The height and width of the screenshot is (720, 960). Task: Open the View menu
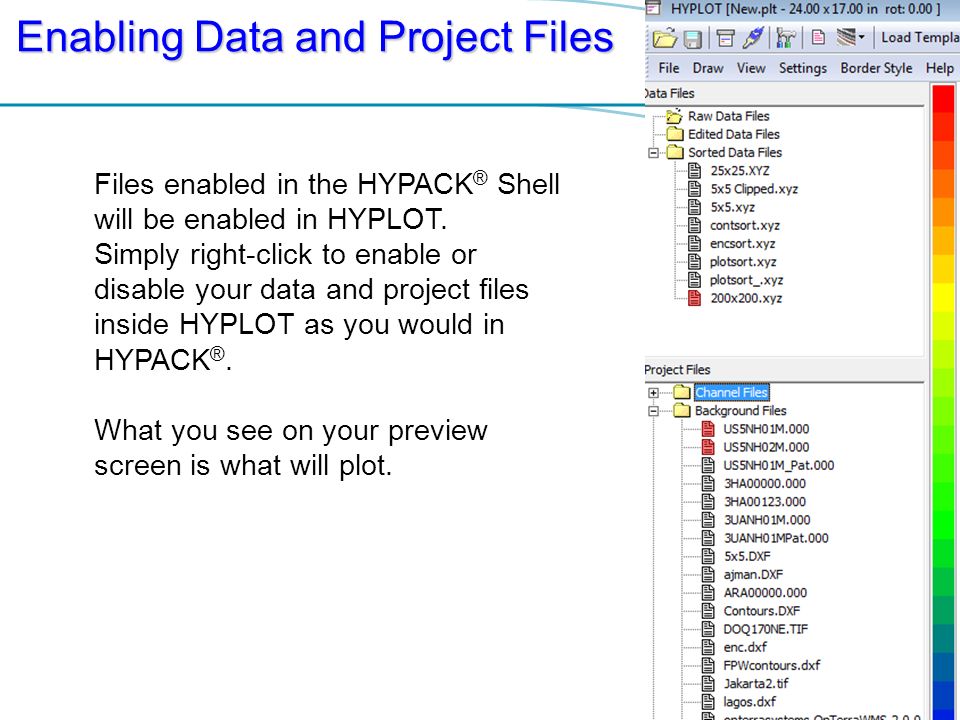751,68
